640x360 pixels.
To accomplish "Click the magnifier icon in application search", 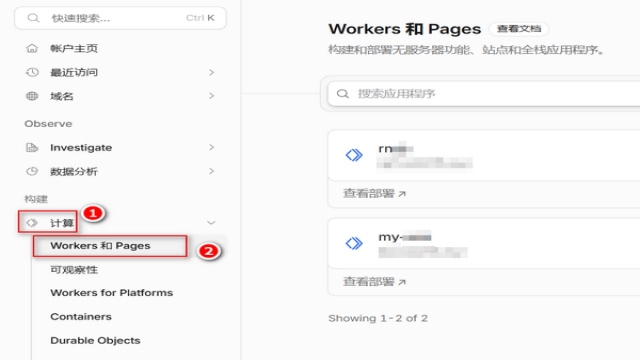I will (x=343, y=94).
